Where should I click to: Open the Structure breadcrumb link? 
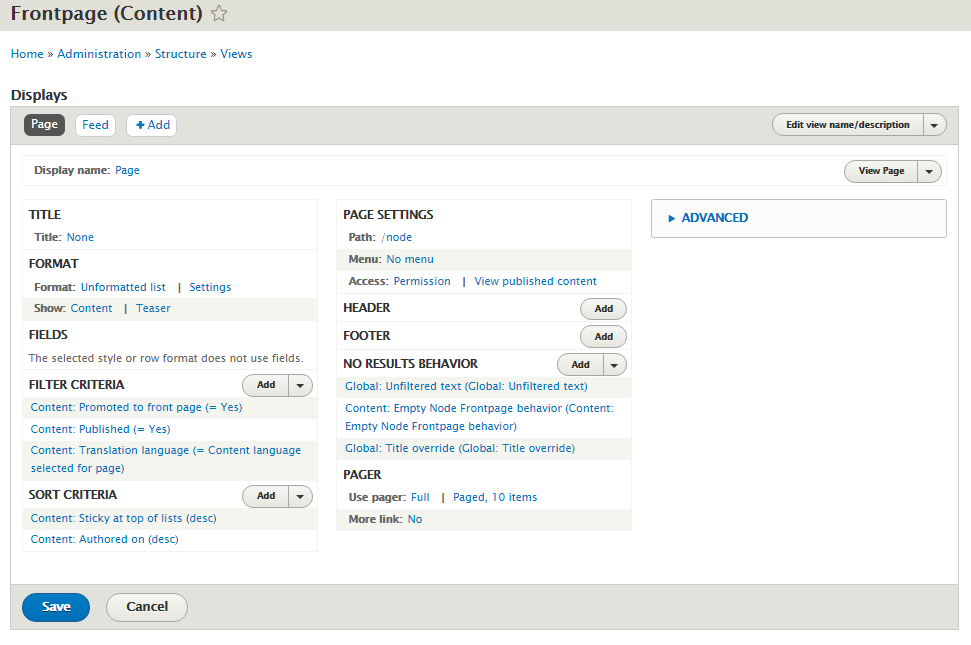coord(180,54)
